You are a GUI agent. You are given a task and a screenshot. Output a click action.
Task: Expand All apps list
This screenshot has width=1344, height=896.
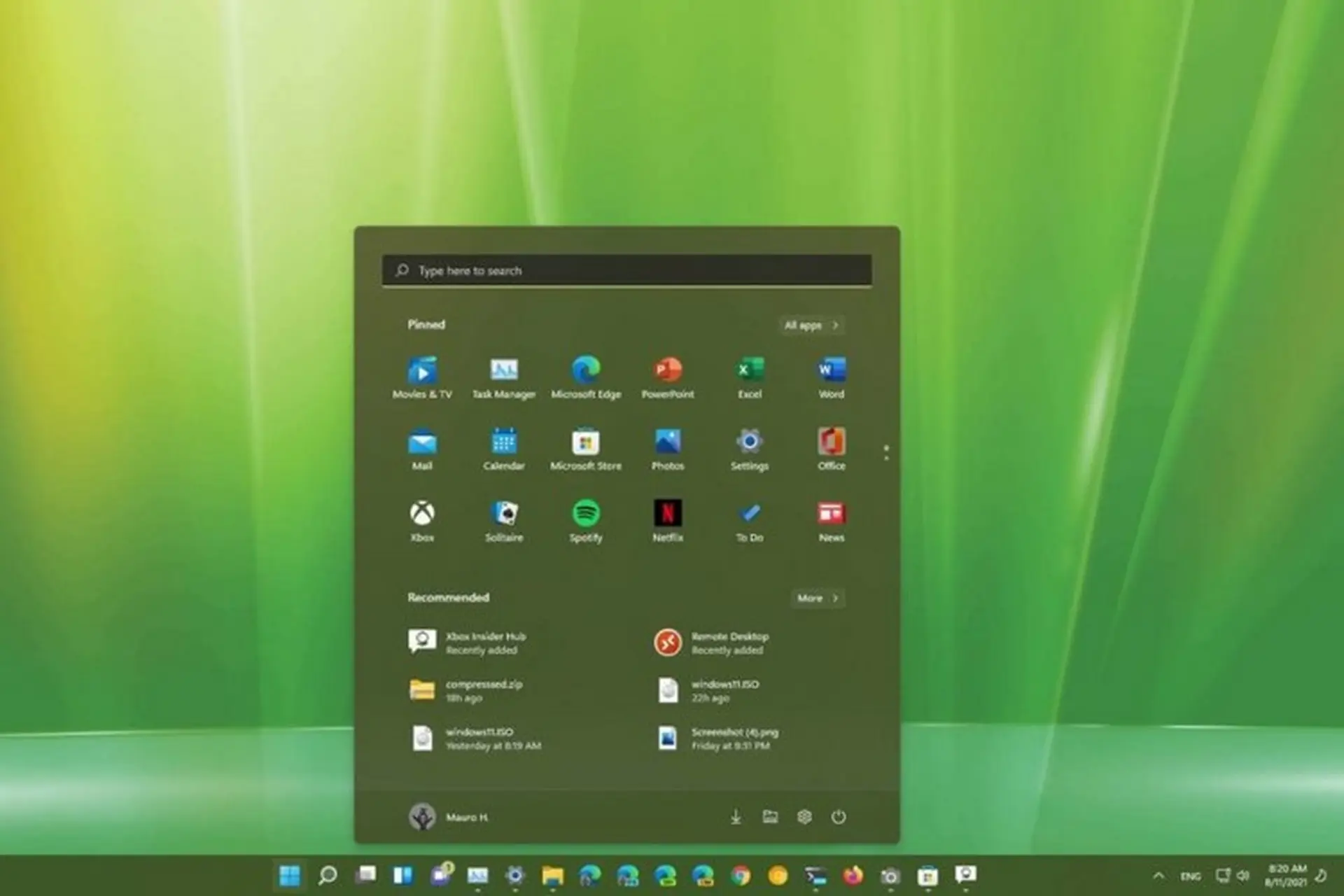click(811, 325)
